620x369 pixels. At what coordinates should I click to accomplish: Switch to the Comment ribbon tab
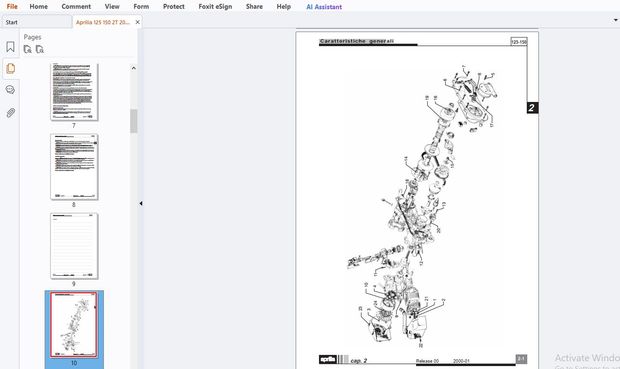click(76, 6)
